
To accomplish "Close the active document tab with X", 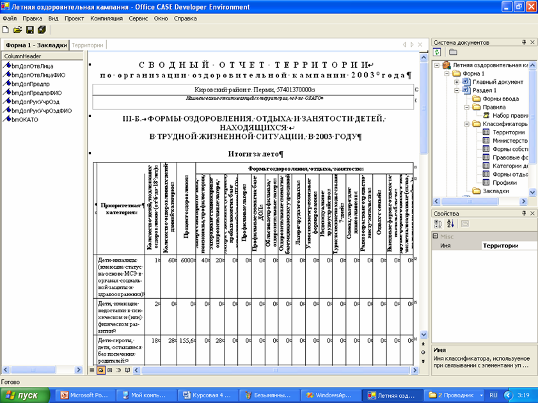I will 420,45.
